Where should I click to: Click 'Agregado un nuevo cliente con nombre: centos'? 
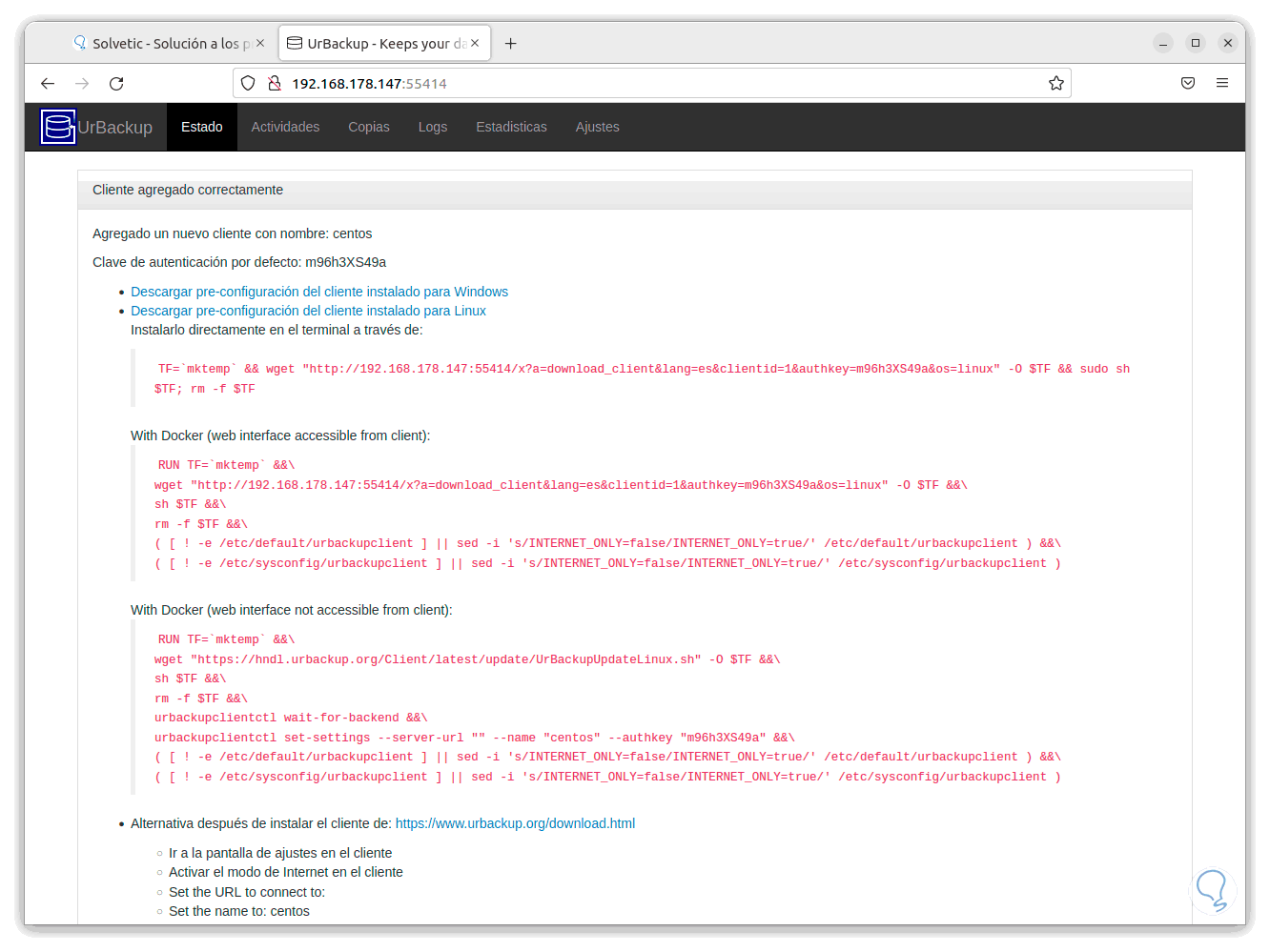pyautogui.click(x=233, y=233)
